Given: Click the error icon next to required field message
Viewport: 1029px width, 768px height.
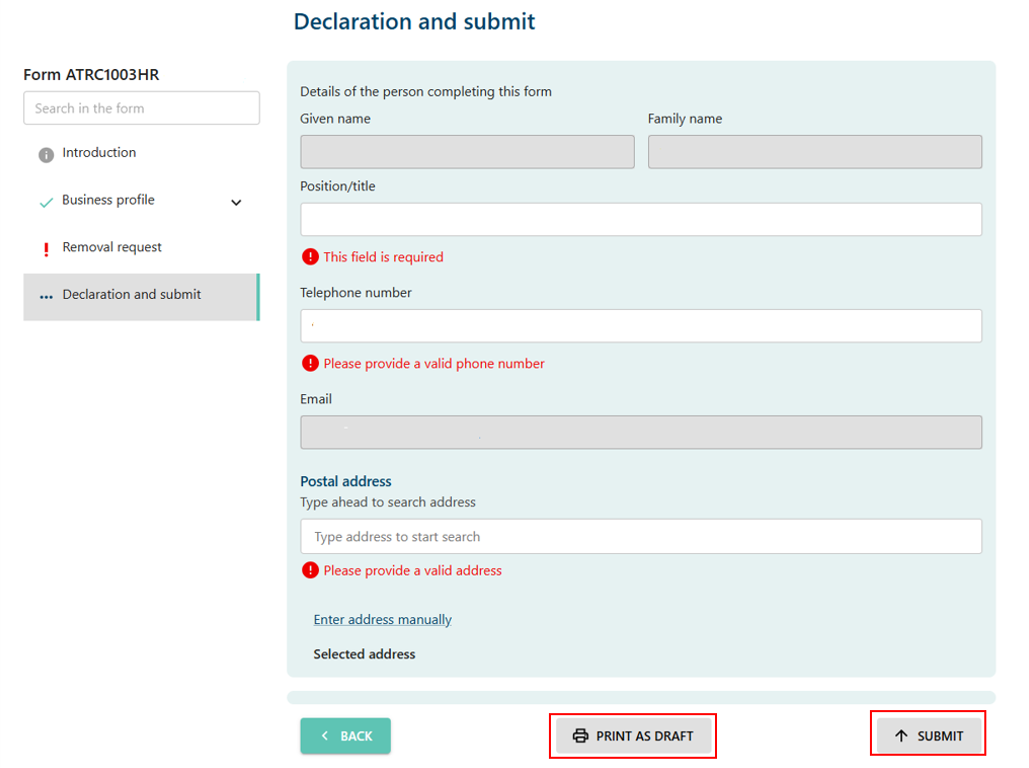Looking at the screenshot, I should click(x=309, y=257).
